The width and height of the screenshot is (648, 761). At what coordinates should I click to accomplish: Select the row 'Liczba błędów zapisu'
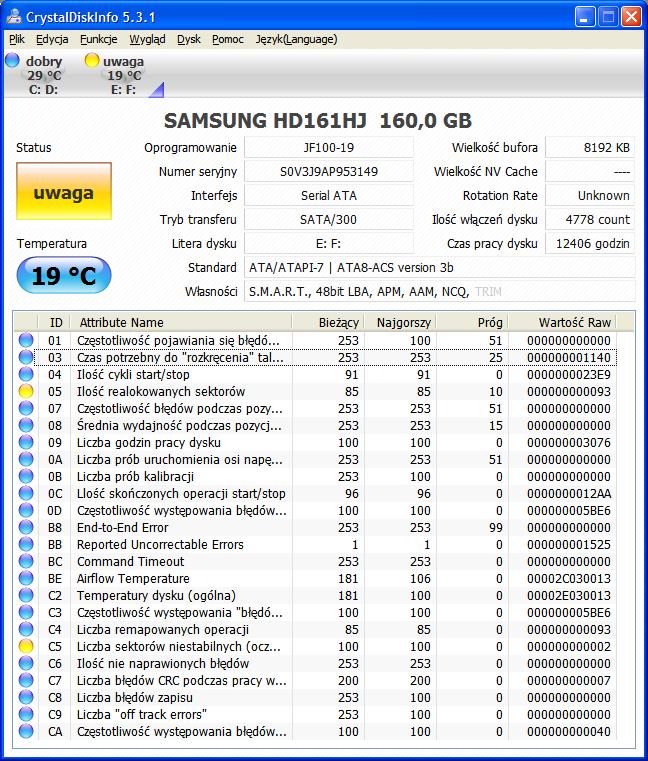[316, 697]
